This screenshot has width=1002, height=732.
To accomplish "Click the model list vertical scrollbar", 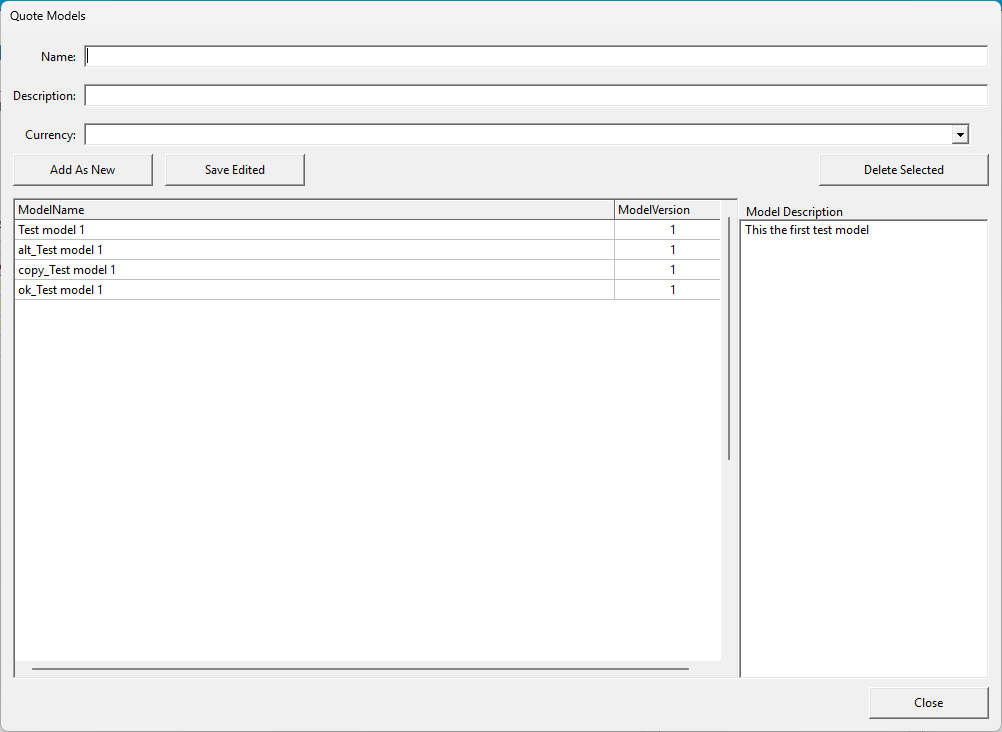I will pyautogui.click(x=729, y=338).
